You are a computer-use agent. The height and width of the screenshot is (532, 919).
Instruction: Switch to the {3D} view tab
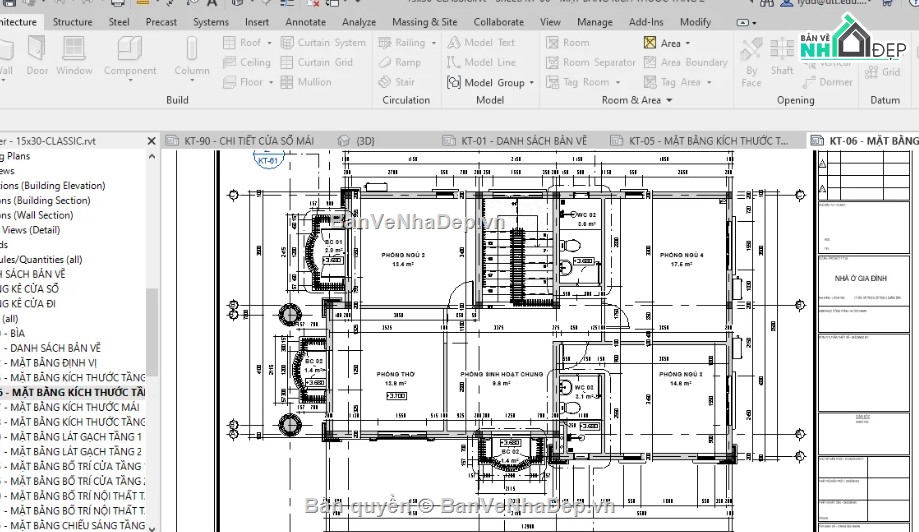click(356, 141)
